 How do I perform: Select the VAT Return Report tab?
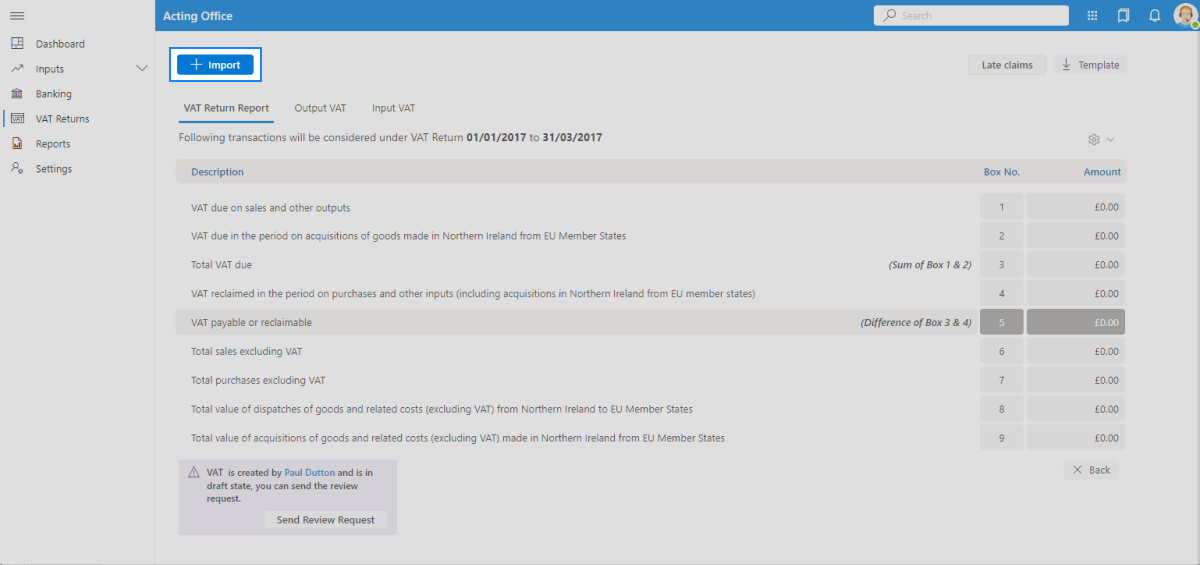(x=226, y=108)
